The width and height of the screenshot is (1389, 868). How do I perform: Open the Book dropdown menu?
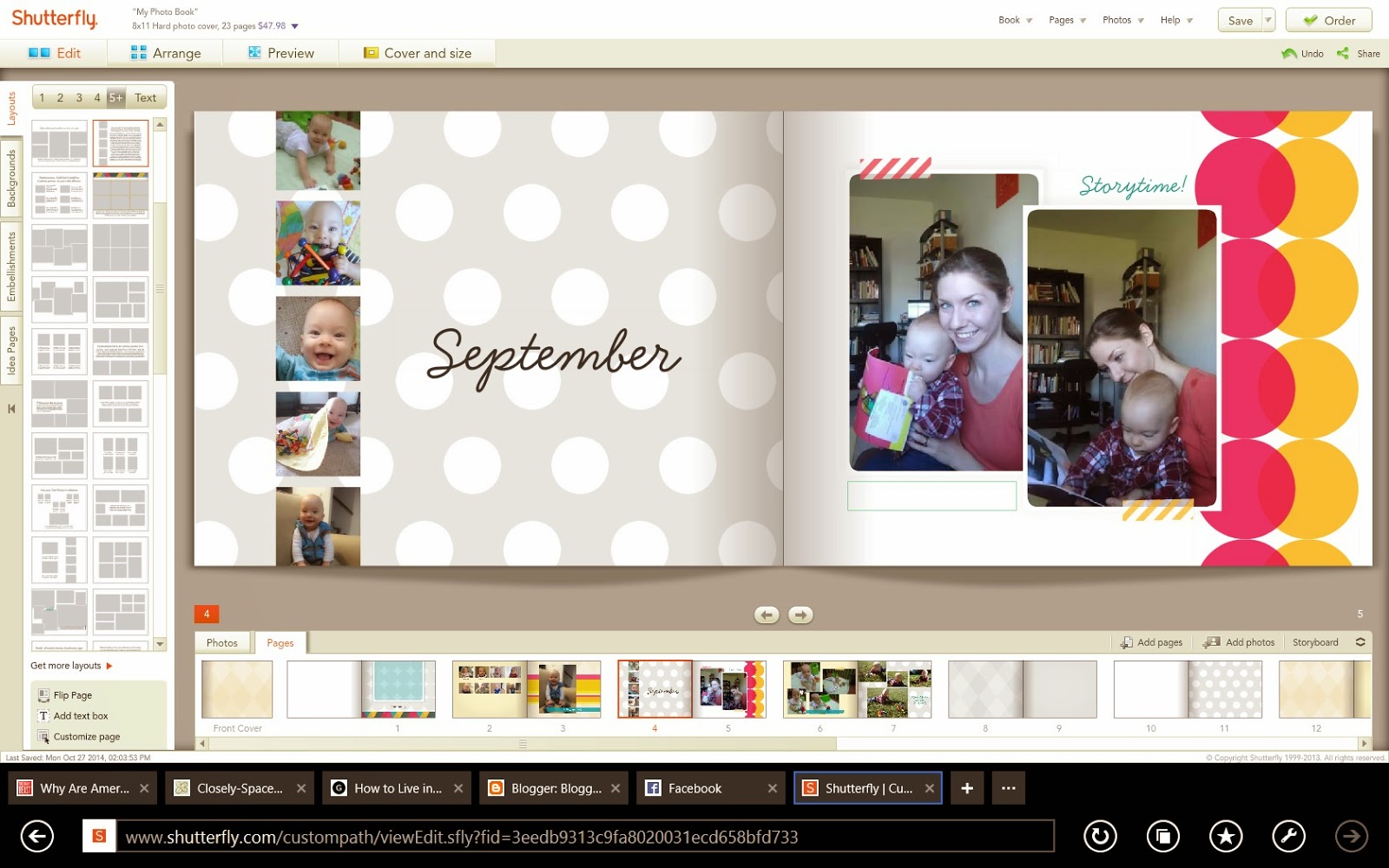click(x=1015, y=20)
